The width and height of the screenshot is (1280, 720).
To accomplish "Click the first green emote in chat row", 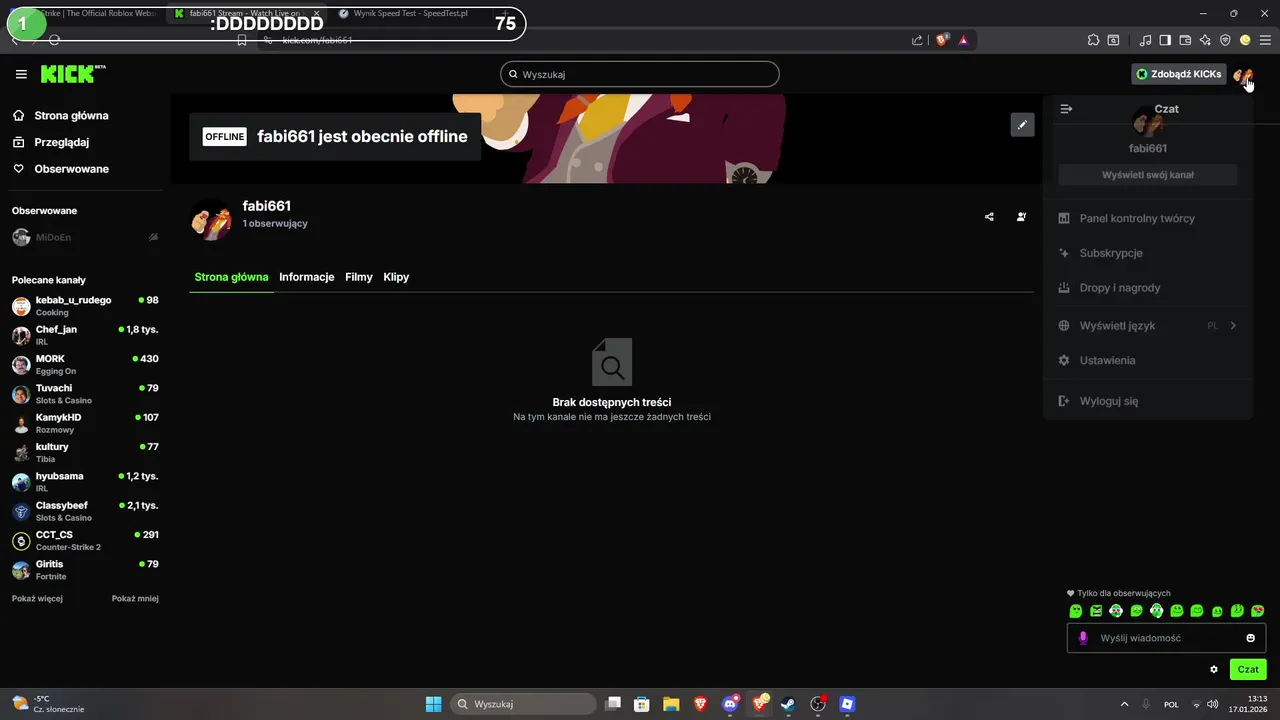I will click(1076, 611).
